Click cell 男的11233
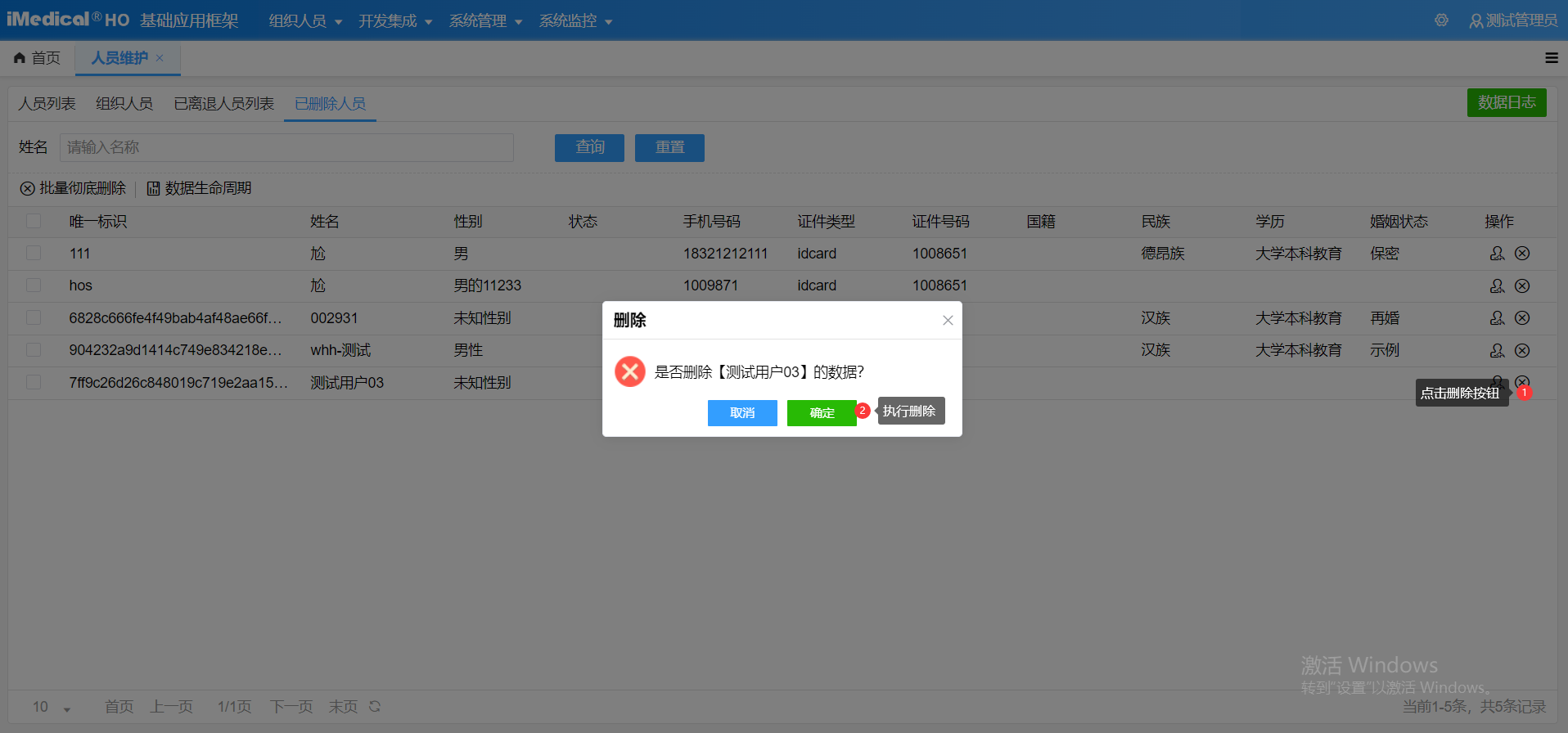1568x733 pixels. click(x=488, y=286)
